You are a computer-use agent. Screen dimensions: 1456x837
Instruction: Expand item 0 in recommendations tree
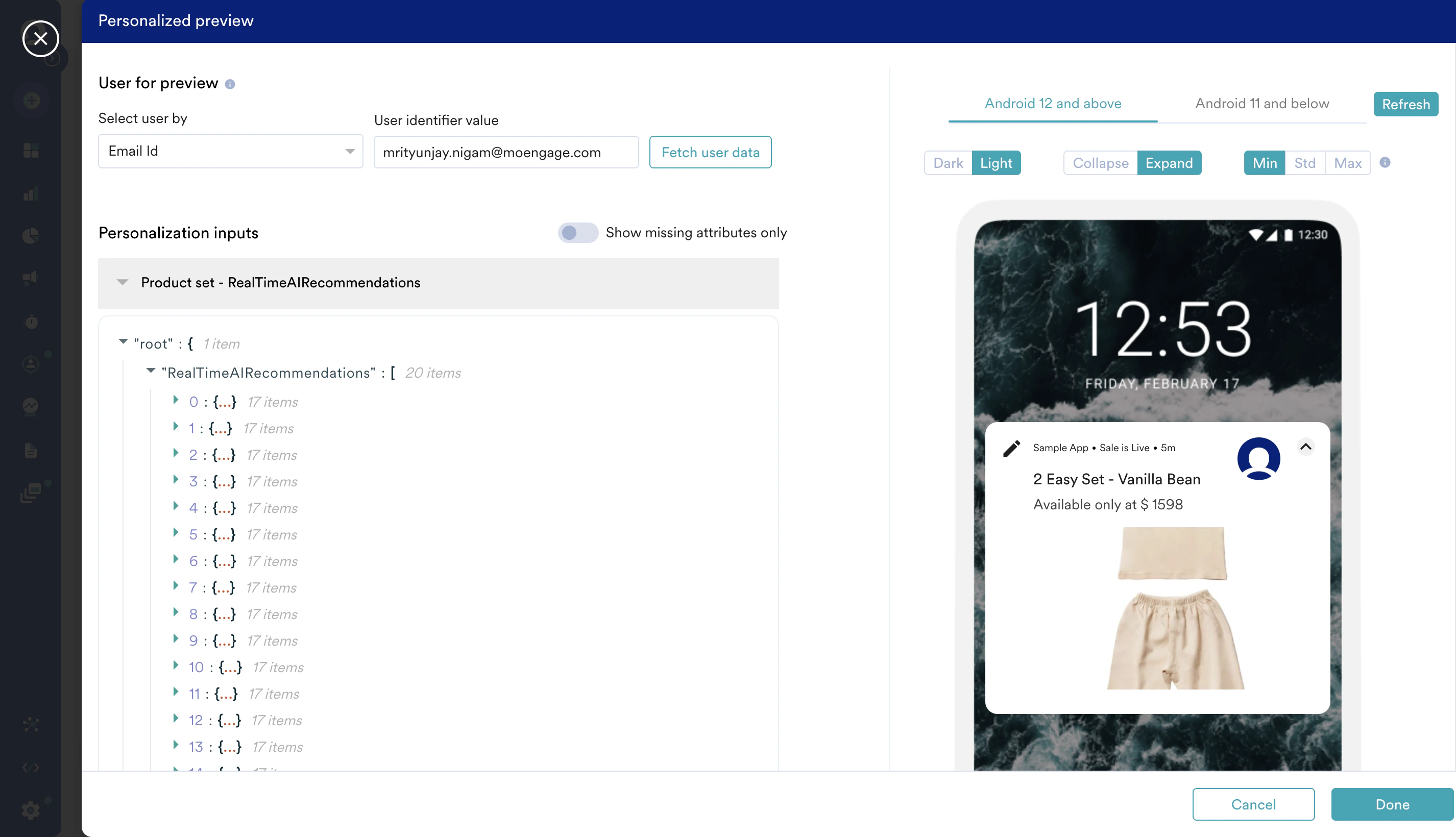[x=176, y=401]
